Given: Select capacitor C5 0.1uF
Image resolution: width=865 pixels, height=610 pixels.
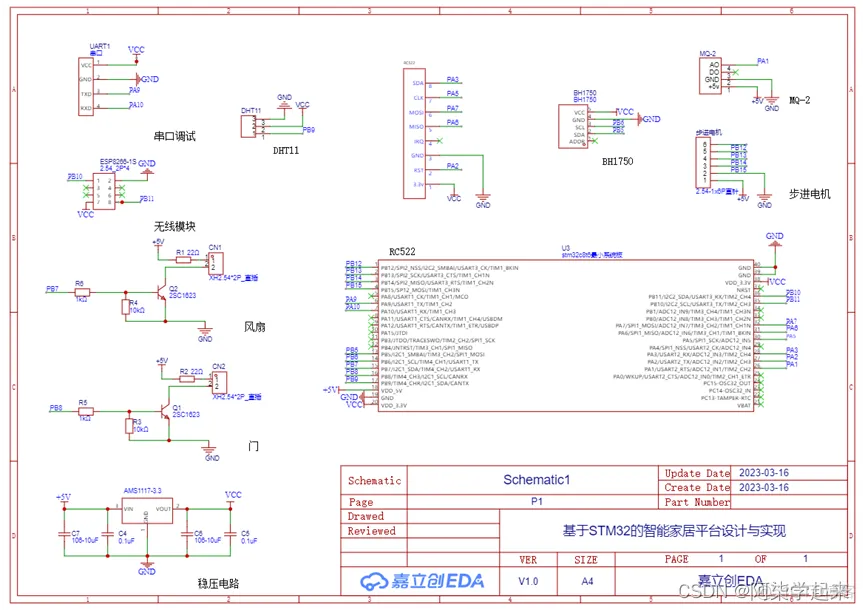Looking at the screenshot, I should point(231,533).
